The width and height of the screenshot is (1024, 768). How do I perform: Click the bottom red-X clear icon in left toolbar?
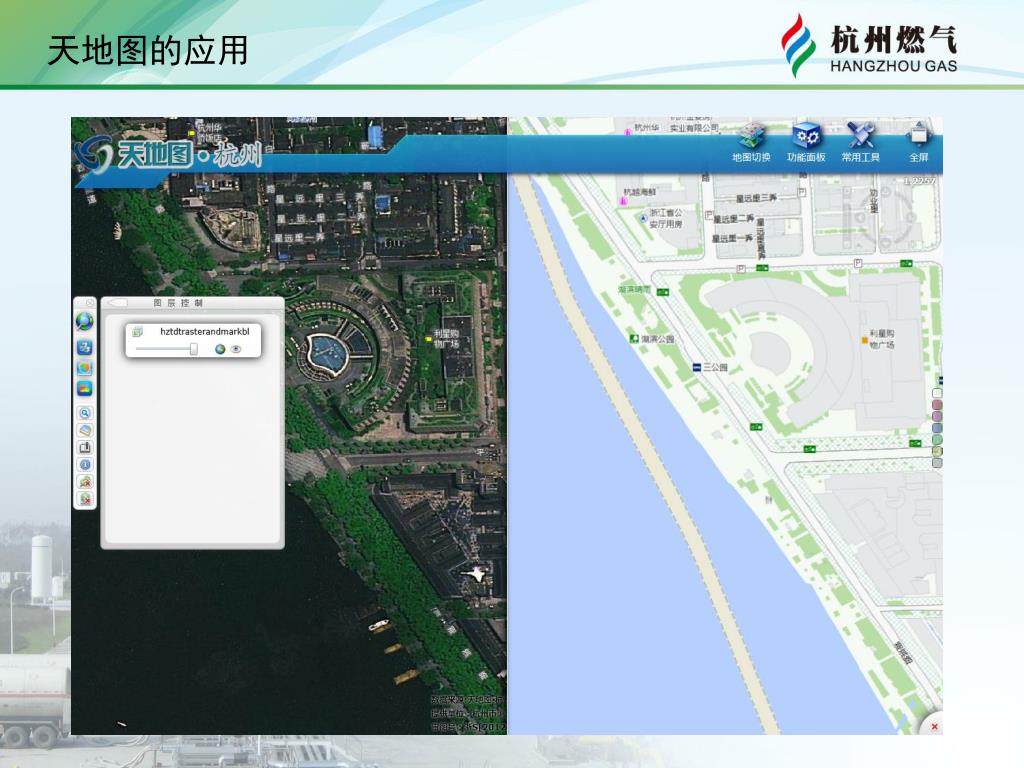point(85,499)
